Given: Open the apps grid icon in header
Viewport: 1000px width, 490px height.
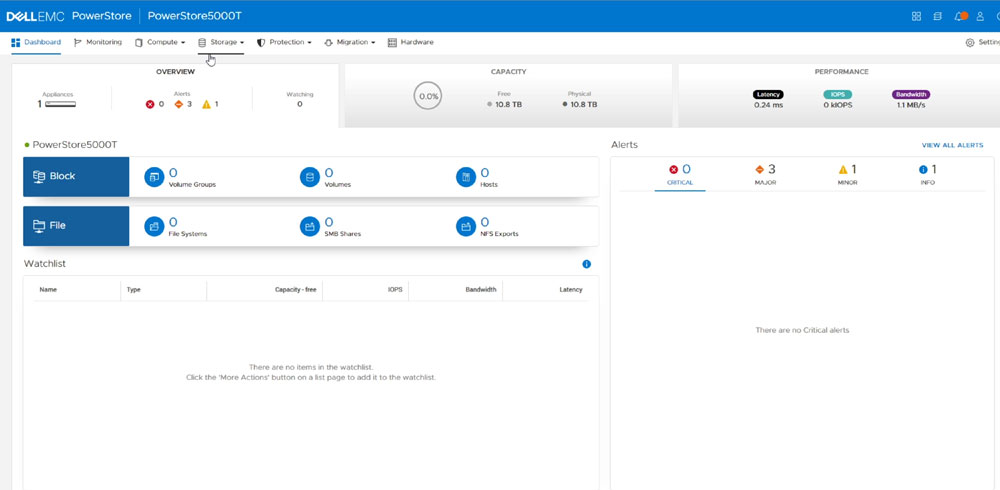Looking at the screenshot, I should coord(916,16).
